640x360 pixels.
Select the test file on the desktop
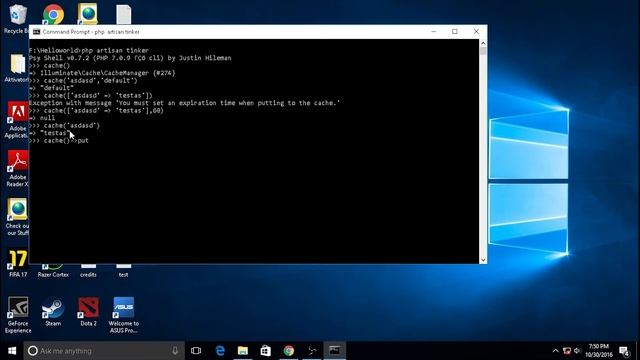click(x=123, y=271)
